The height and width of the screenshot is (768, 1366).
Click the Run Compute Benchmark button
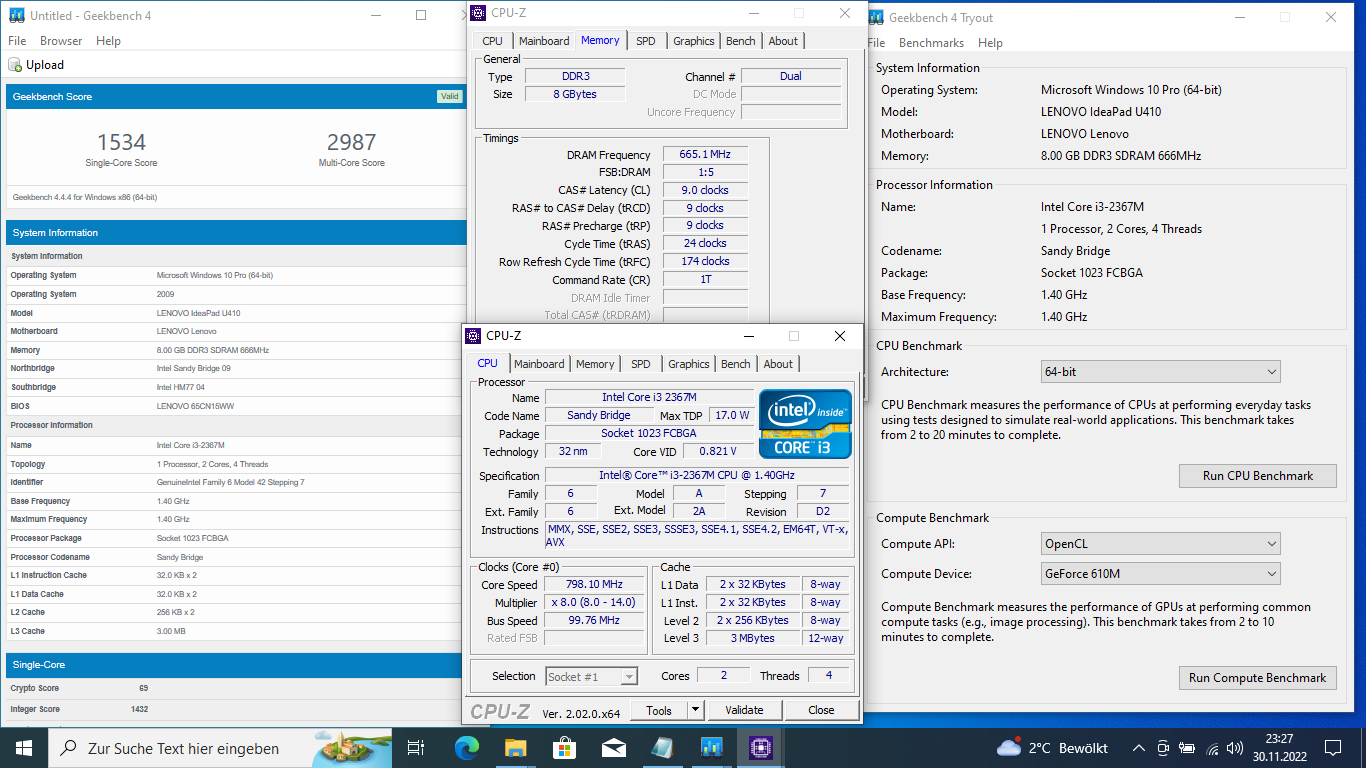[x=1258, y=678]
